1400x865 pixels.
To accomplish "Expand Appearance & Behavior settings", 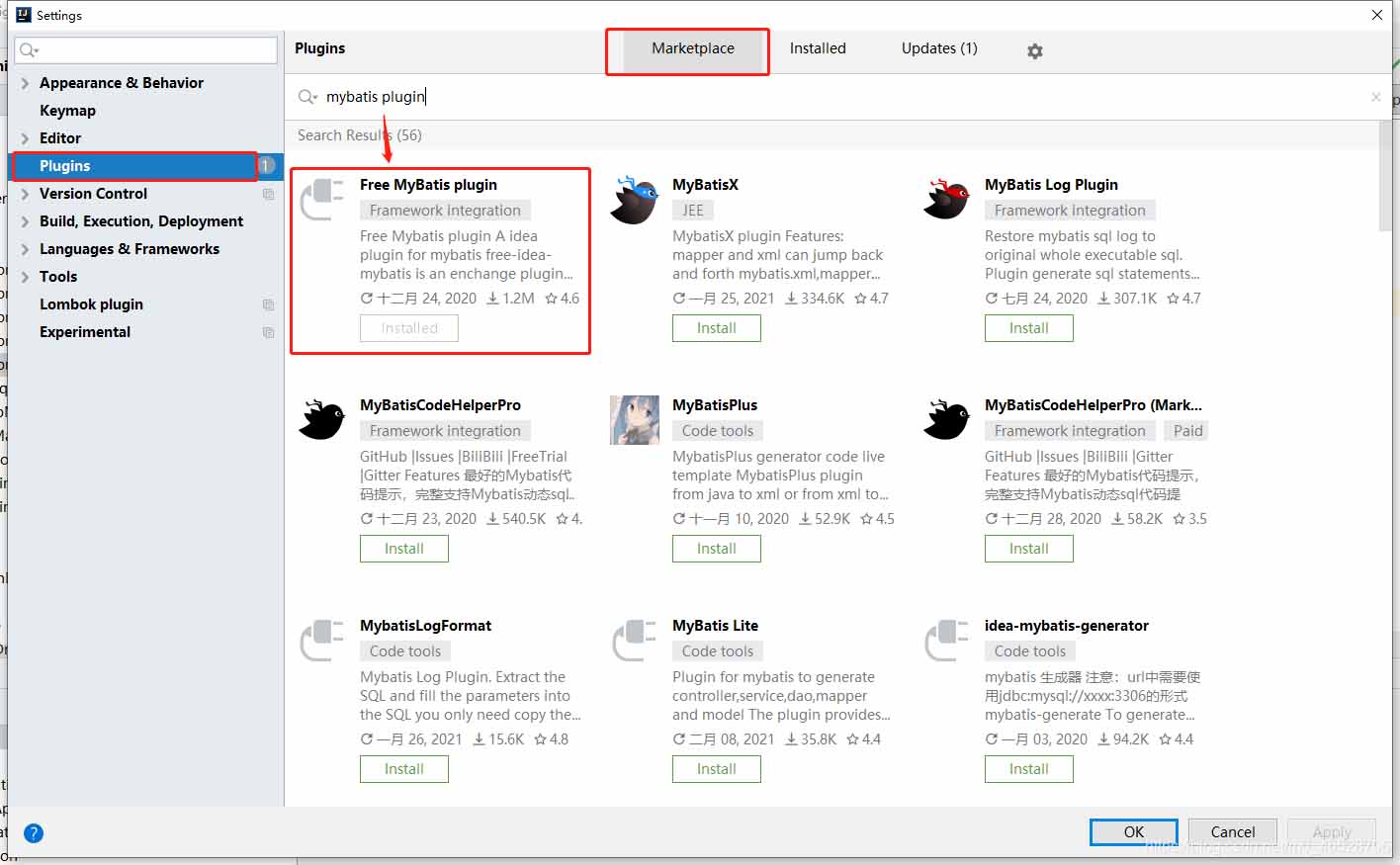I will click(x=25, y=83).
